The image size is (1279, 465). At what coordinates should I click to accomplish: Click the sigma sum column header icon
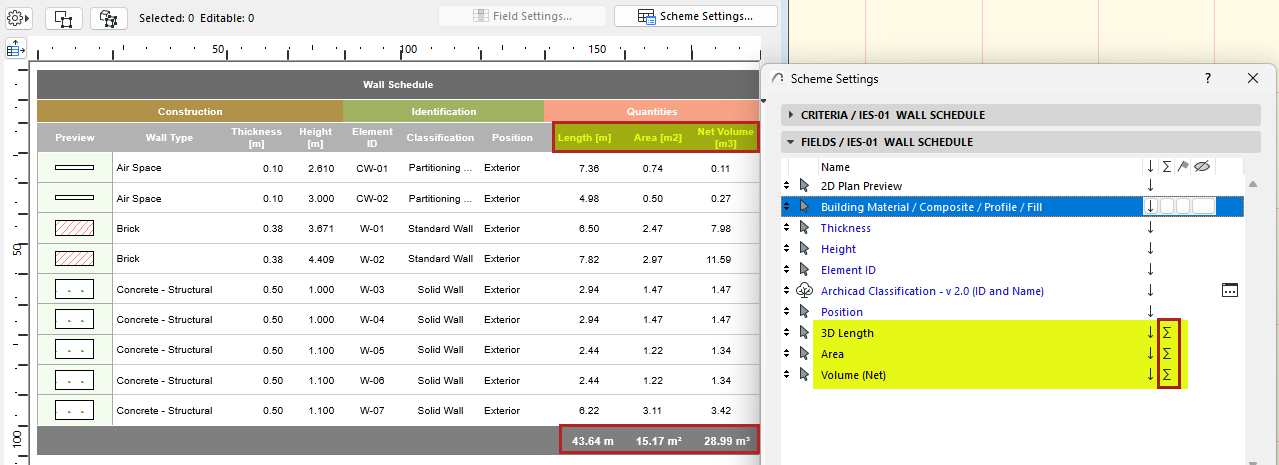(1167, 167)
